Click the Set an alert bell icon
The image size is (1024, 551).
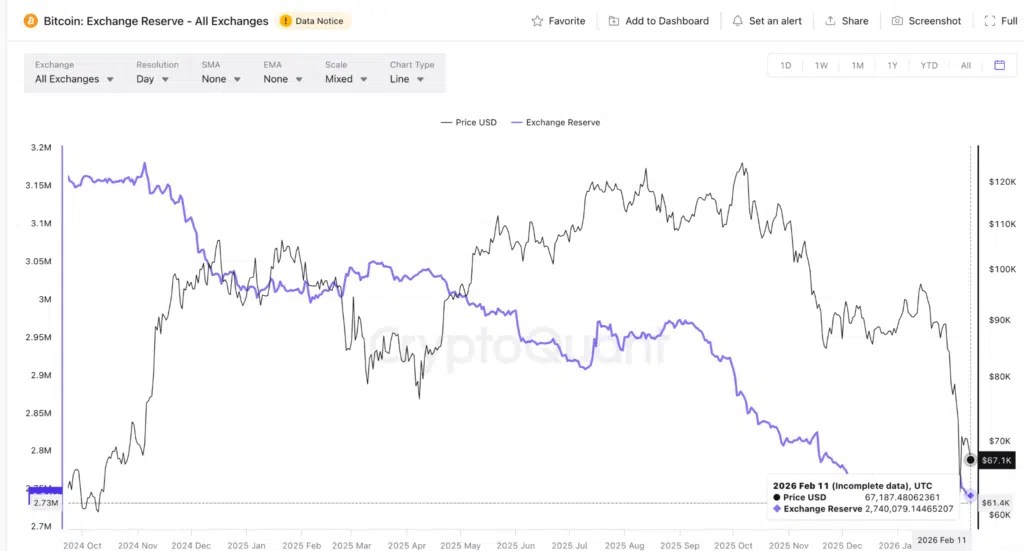pos(737,21)
